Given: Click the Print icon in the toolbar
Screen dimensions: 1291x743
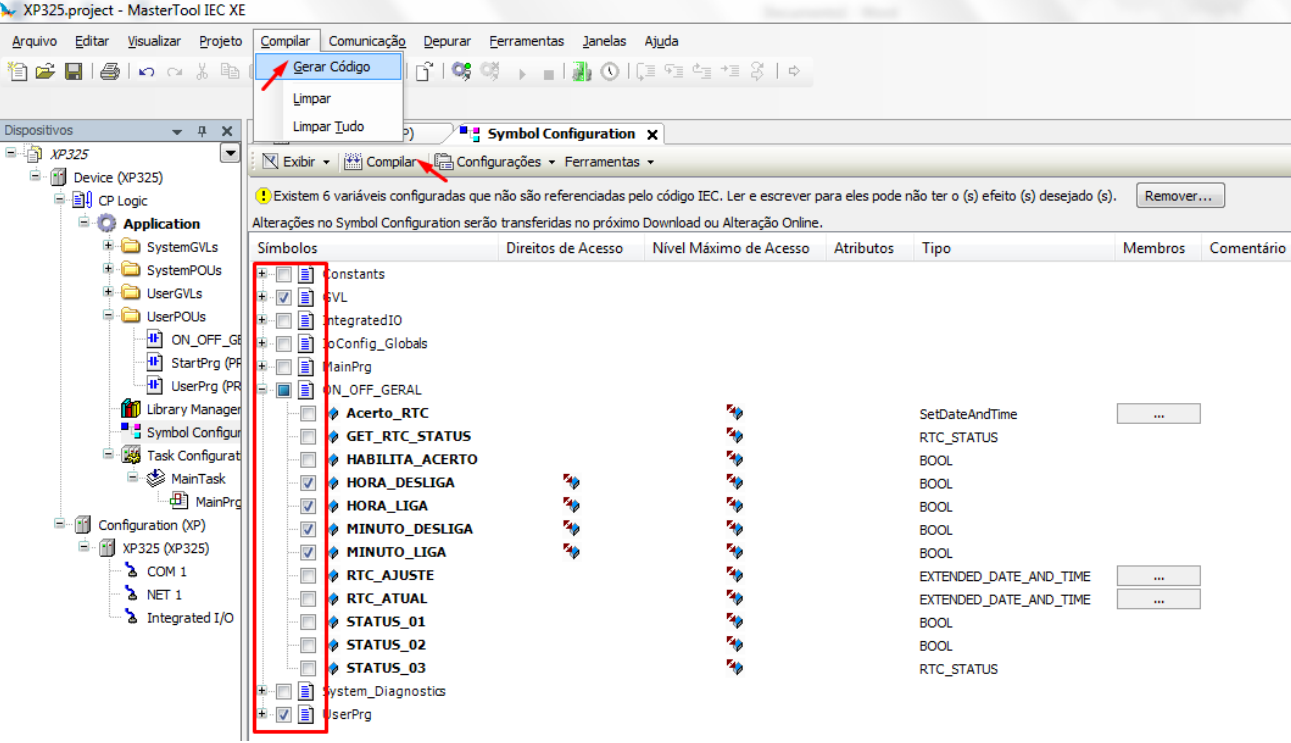Looking at the screenshot, I should tap(110, 72).
